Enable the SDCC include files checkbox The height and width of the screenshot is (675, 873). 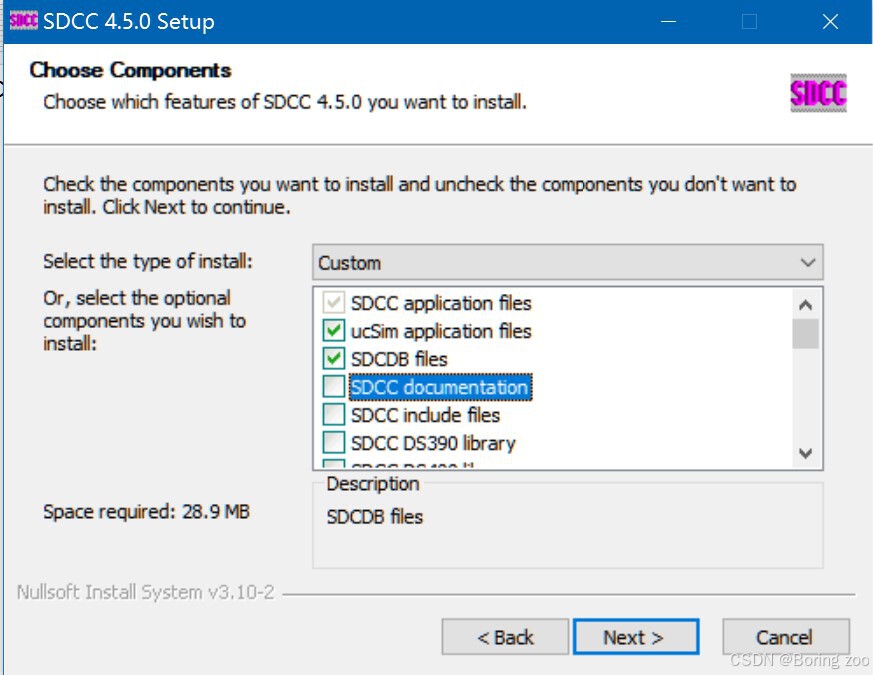[x=333, y=415]
